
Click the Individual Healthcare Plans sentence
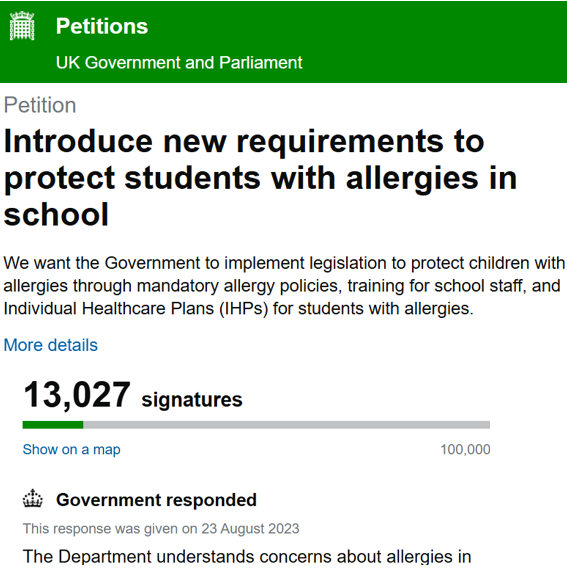click(x=239, y=309)
